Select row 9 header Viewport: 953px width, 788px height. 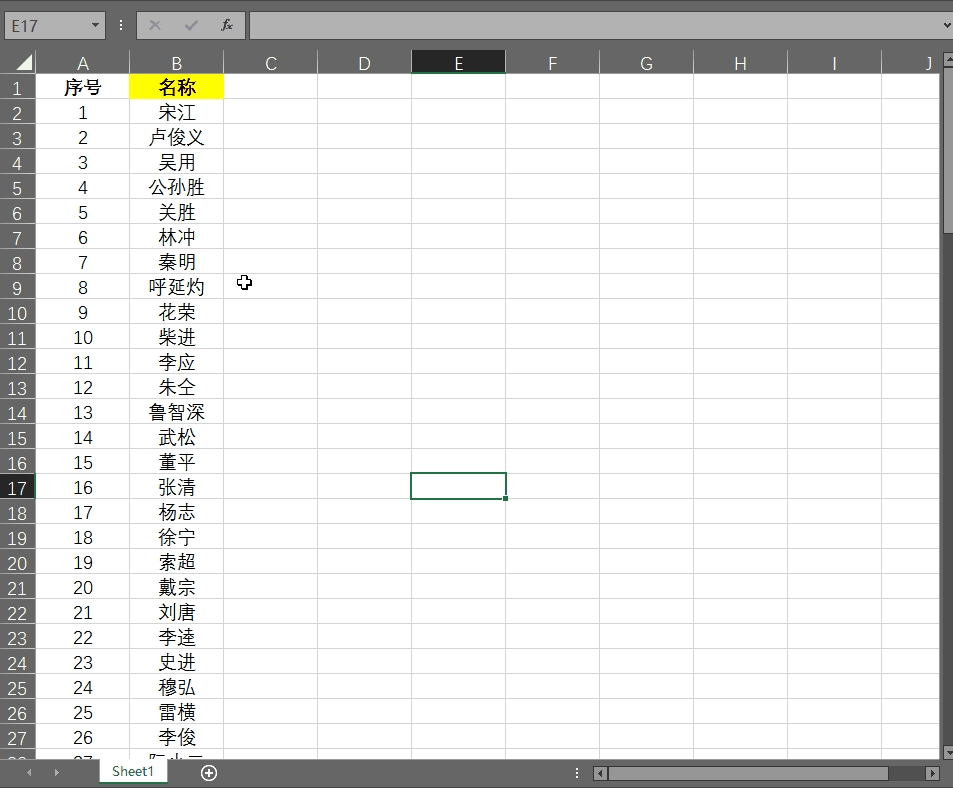[x=17, y=288]
